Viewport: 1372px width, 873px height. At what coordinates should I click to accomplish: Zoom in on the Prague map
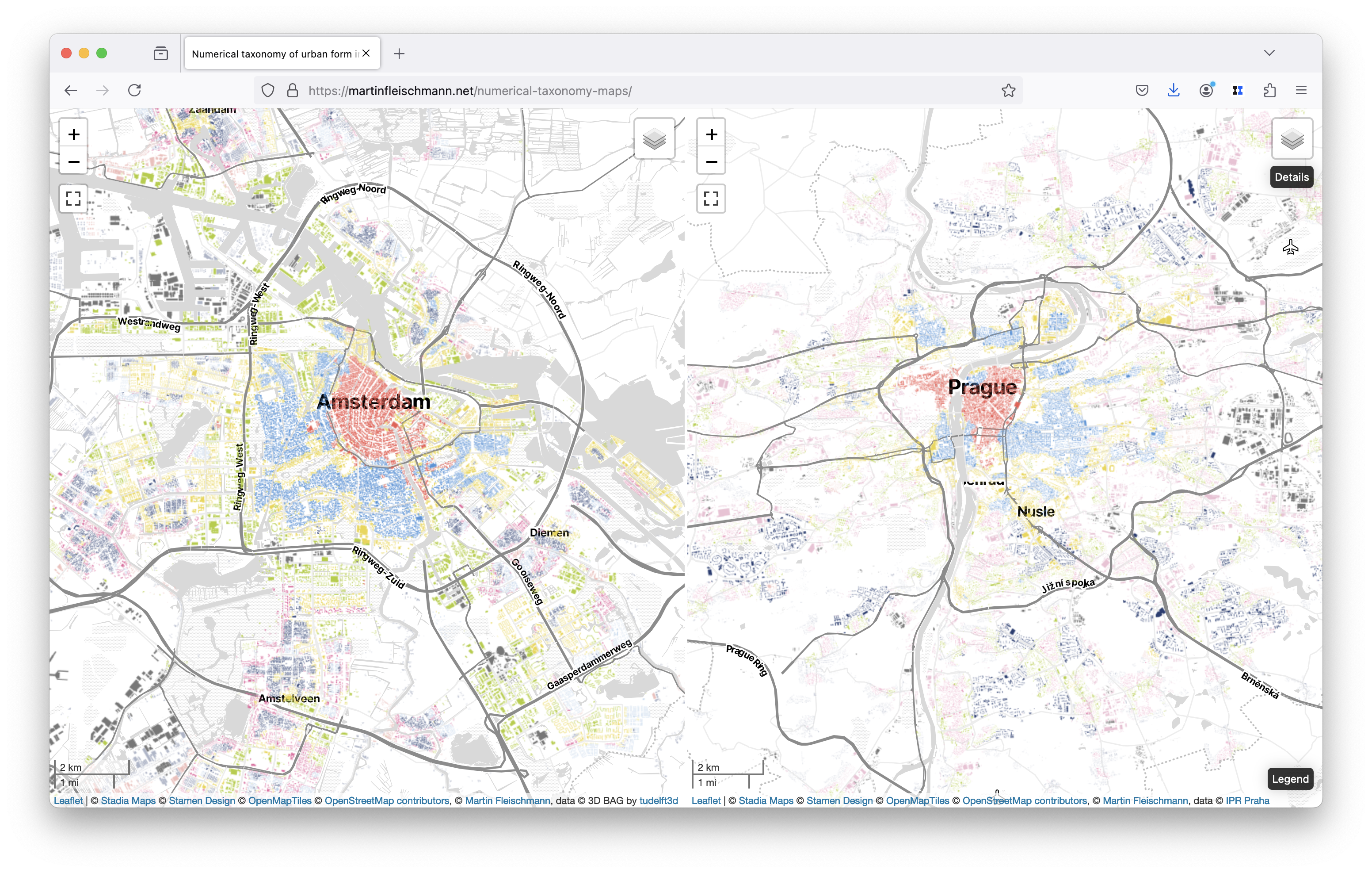[x=711, y=134]
